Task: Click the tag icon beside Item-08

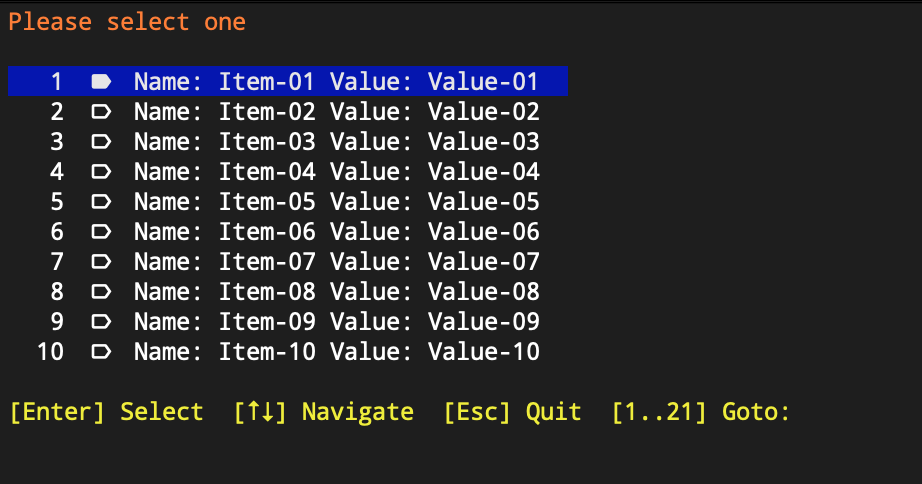Action: coord(101,291)
